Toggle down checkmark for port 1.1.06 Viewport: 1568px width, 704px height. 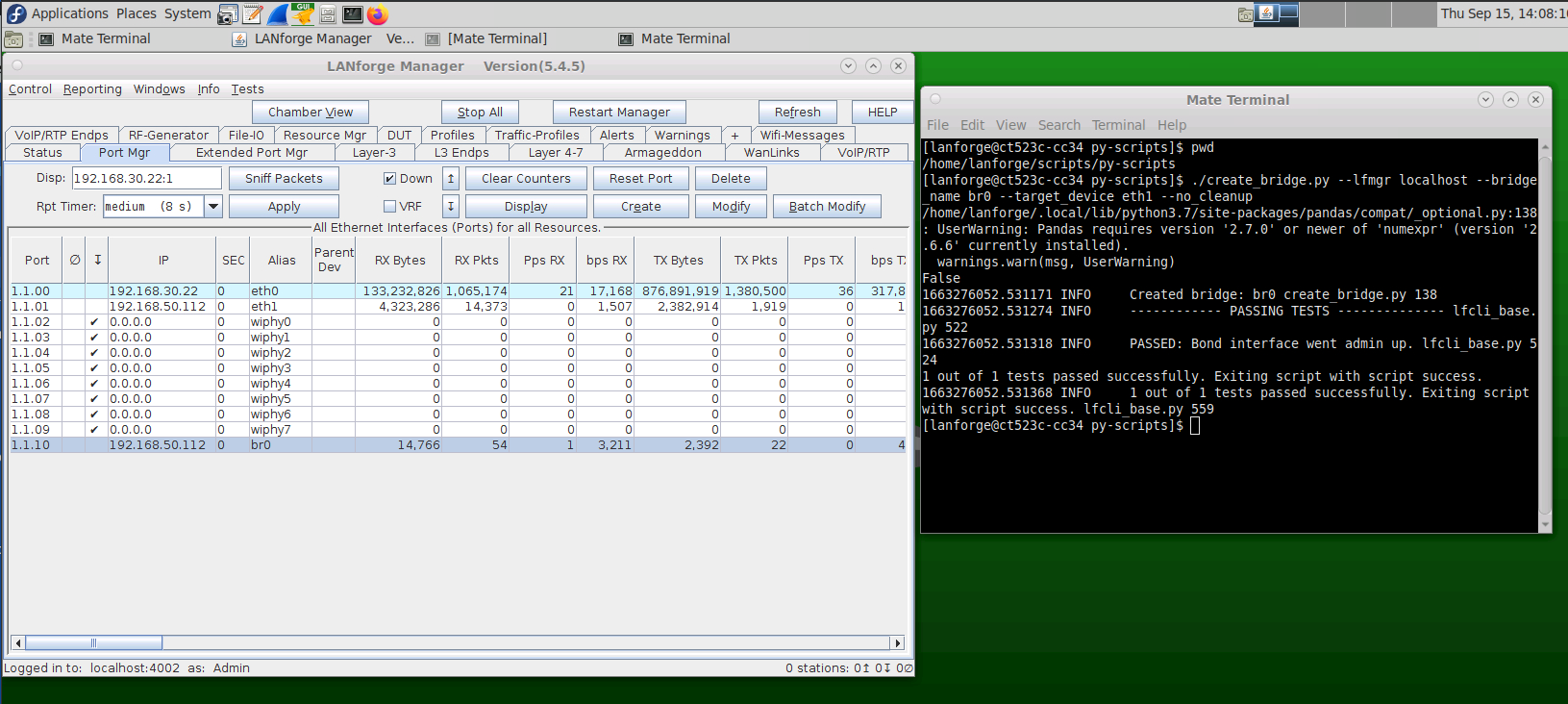94,384
